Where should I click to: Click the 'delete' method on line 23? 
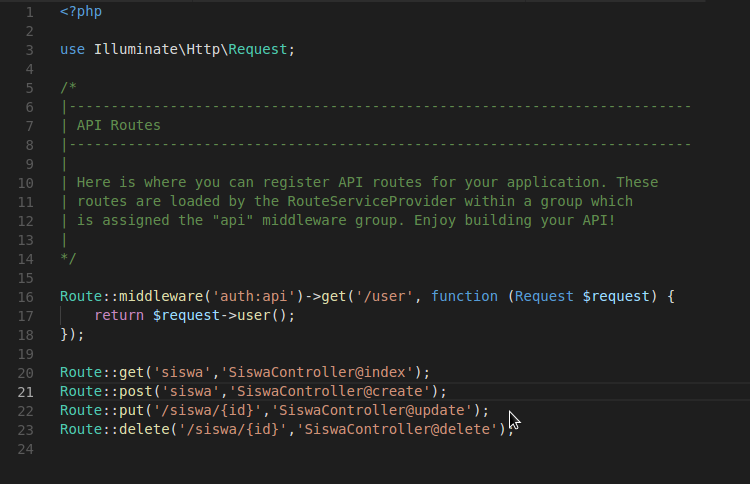pos(144,429)
